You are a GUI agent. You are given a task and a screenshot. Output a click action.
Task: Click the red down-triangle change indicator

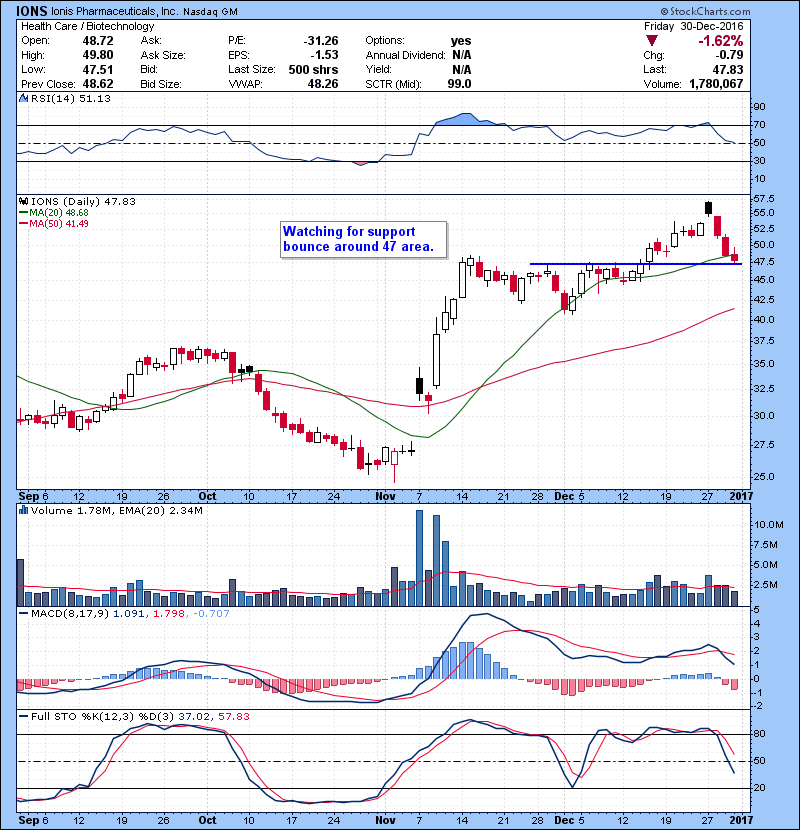coord(652,41)
